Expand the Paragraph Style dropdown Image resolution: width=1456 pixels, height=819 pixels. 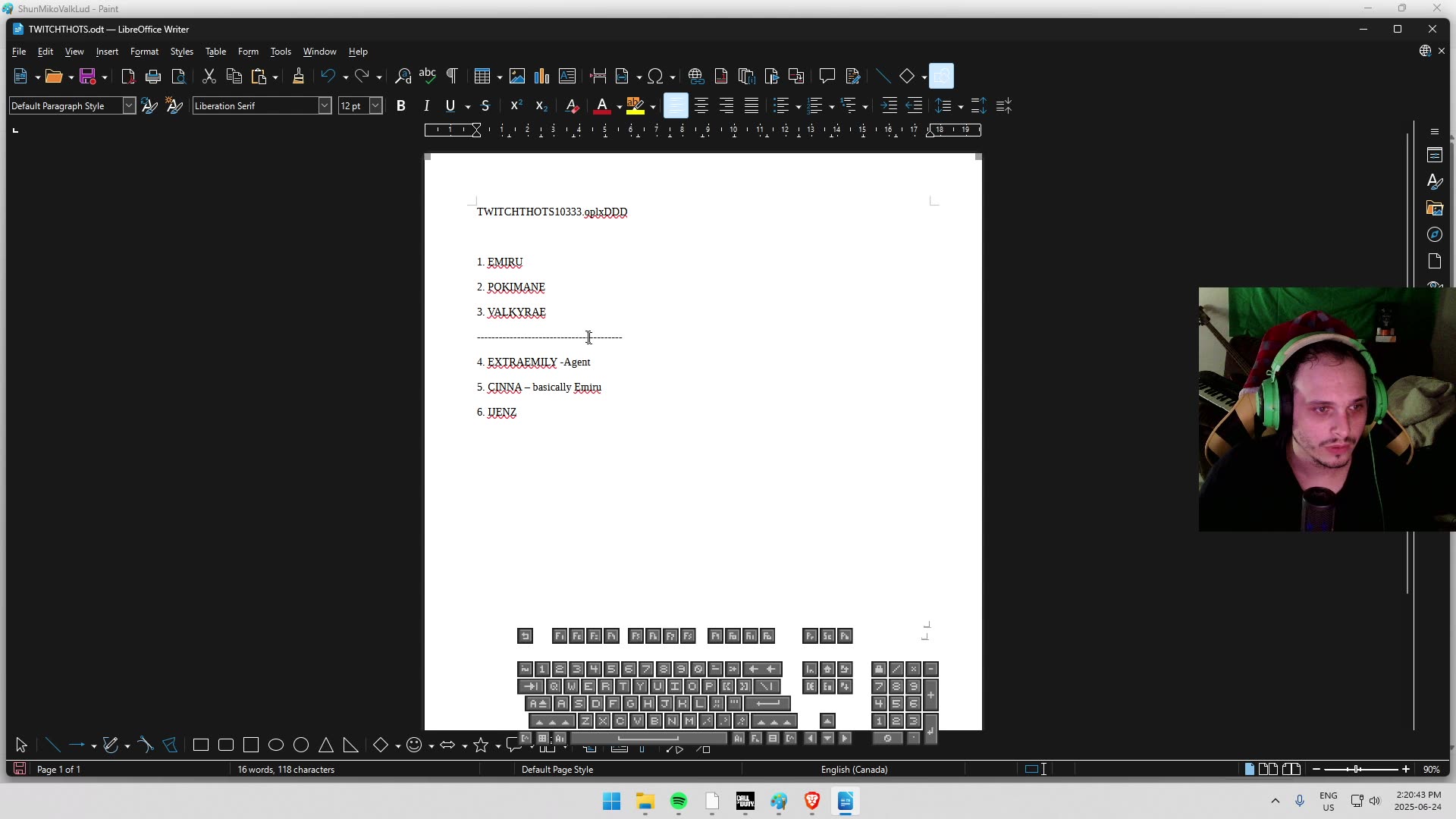(x=129, y=105)
